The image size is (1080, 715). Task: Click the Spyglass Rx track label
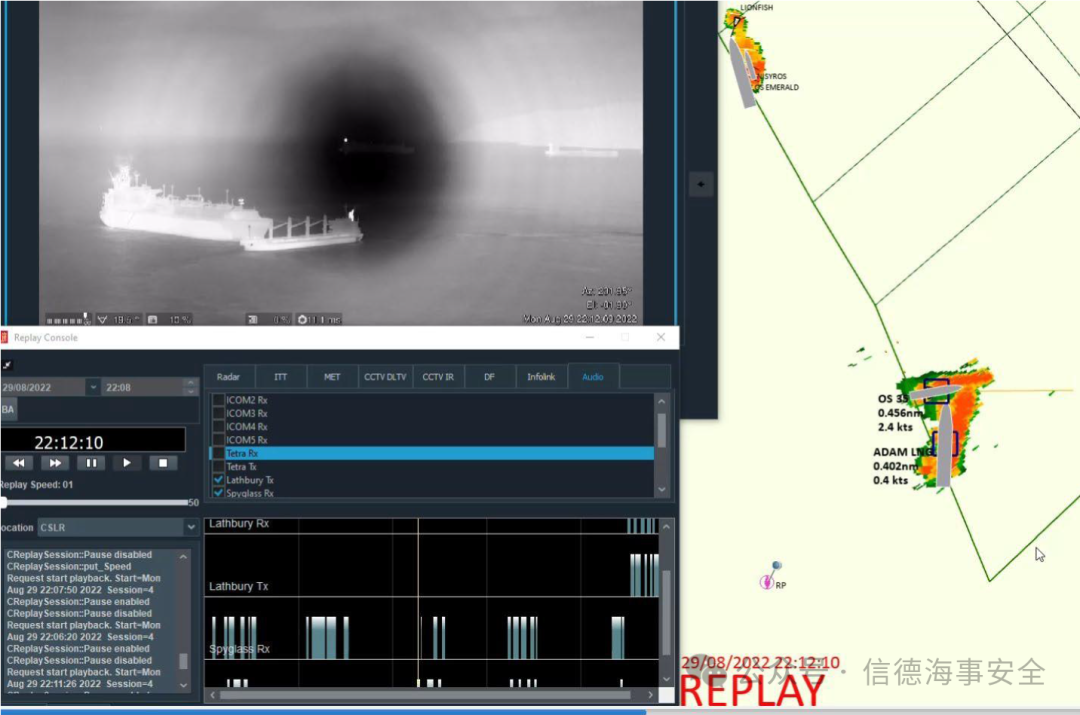(x=239, y=649)
